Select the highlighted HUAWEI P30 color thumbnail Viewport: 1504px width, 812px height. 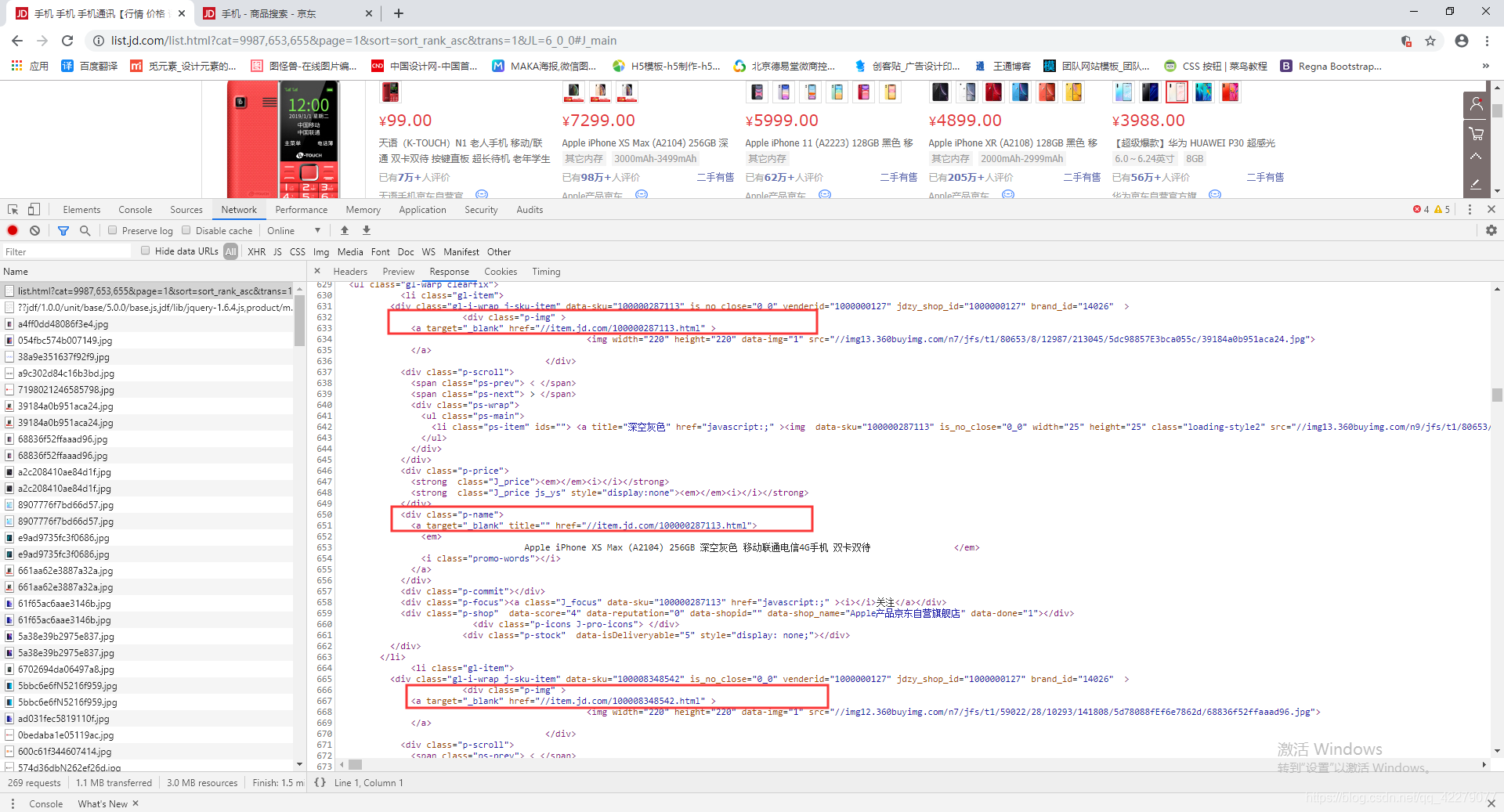[1177, 92]
